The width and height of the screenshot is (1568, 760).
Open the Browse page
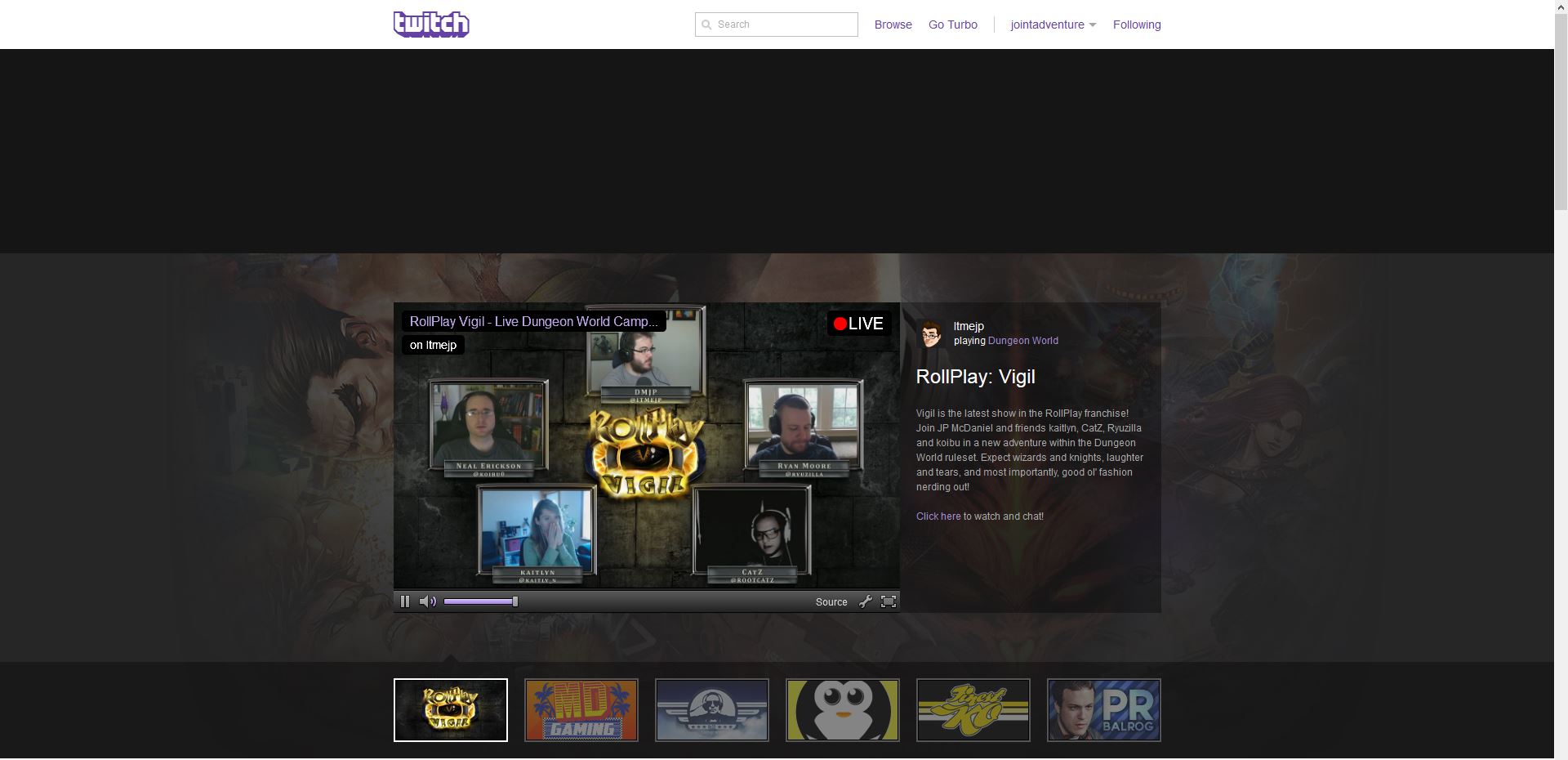893,25
